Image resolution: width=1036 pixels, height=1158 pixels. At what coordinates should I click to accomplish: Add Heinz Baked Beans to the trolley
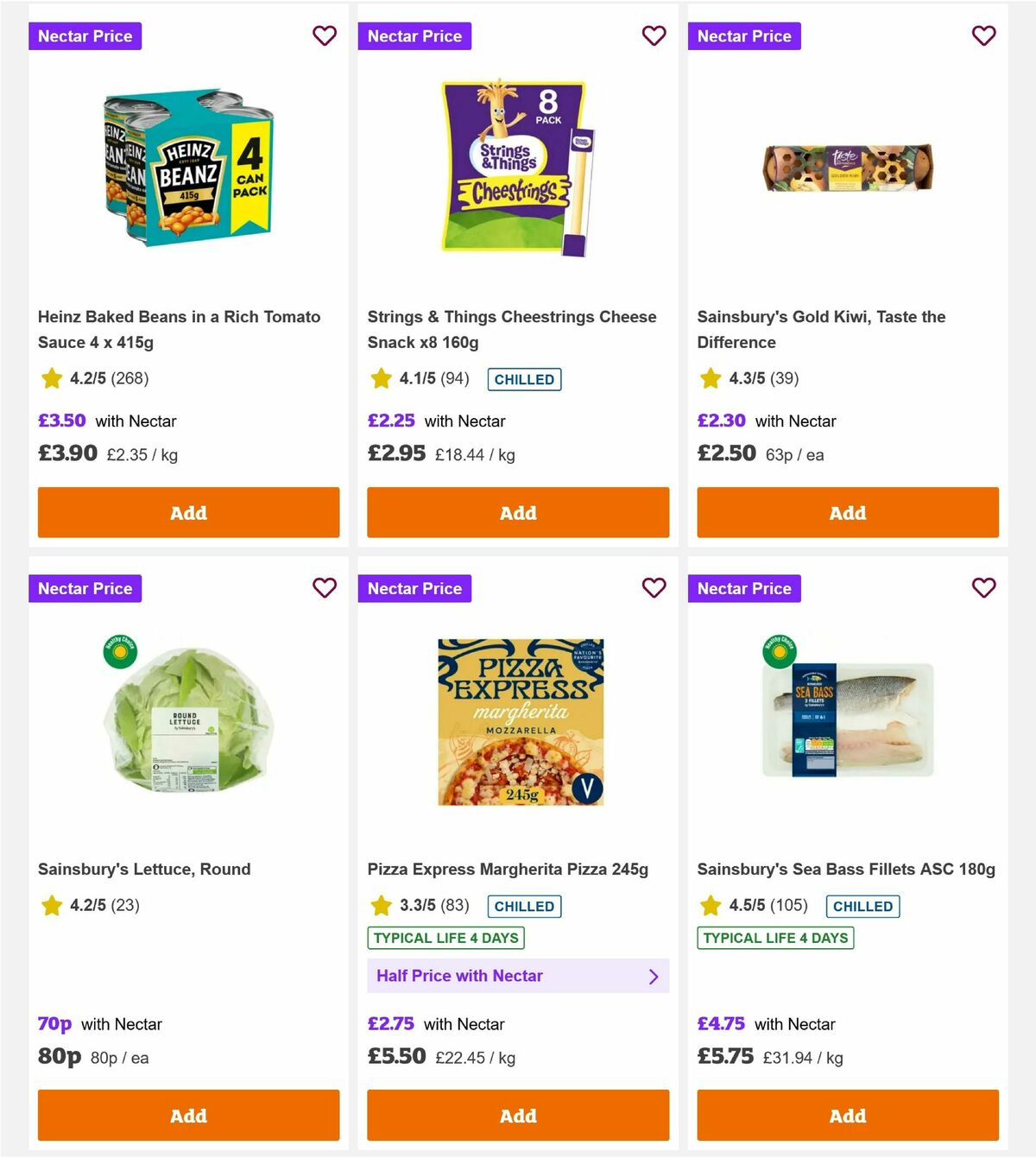coord(187,512)
